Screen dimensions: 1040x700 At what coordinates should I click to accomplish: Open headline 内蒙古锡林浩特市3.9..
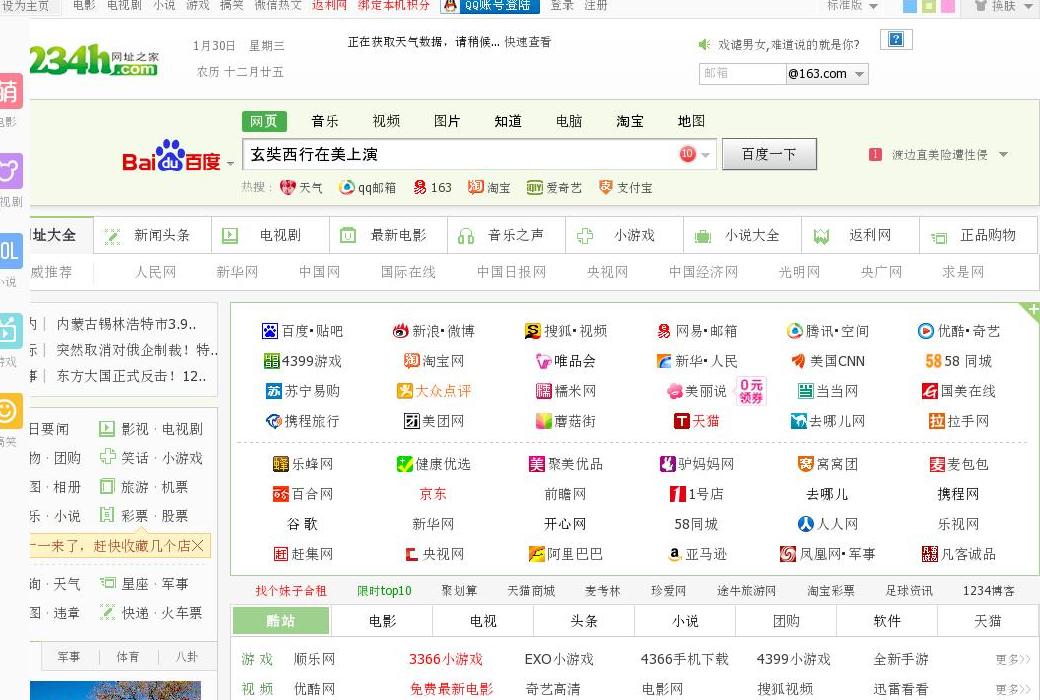coord(127,324)
